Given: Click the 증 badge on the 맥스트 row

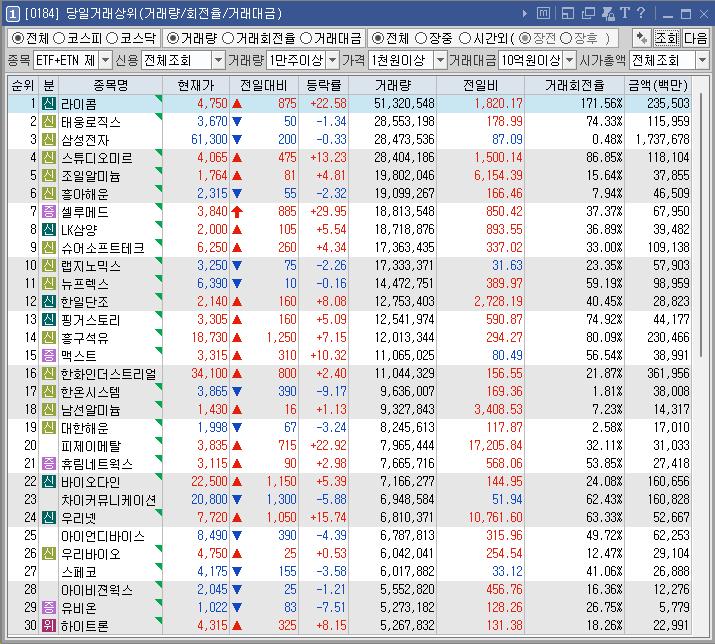Looking at the screenshot, I should click(x=48, y=355).
